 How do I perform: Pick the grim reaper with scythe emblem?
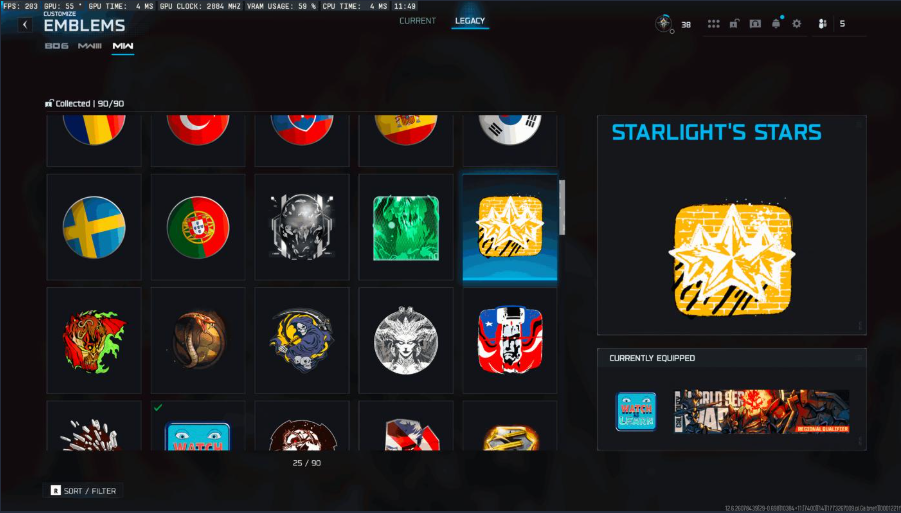pos(302,341)
